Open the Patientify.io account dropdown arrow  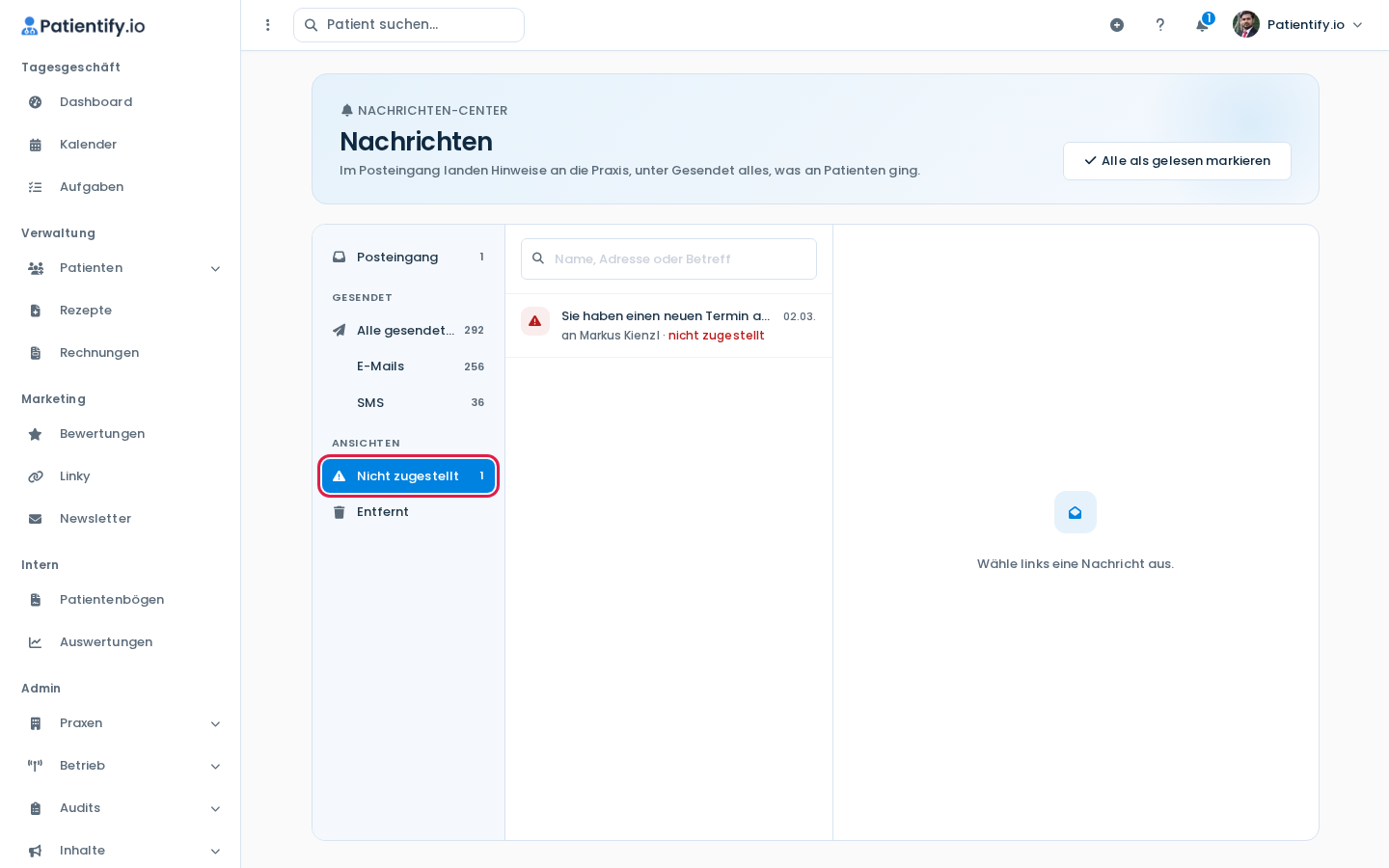1357,25
